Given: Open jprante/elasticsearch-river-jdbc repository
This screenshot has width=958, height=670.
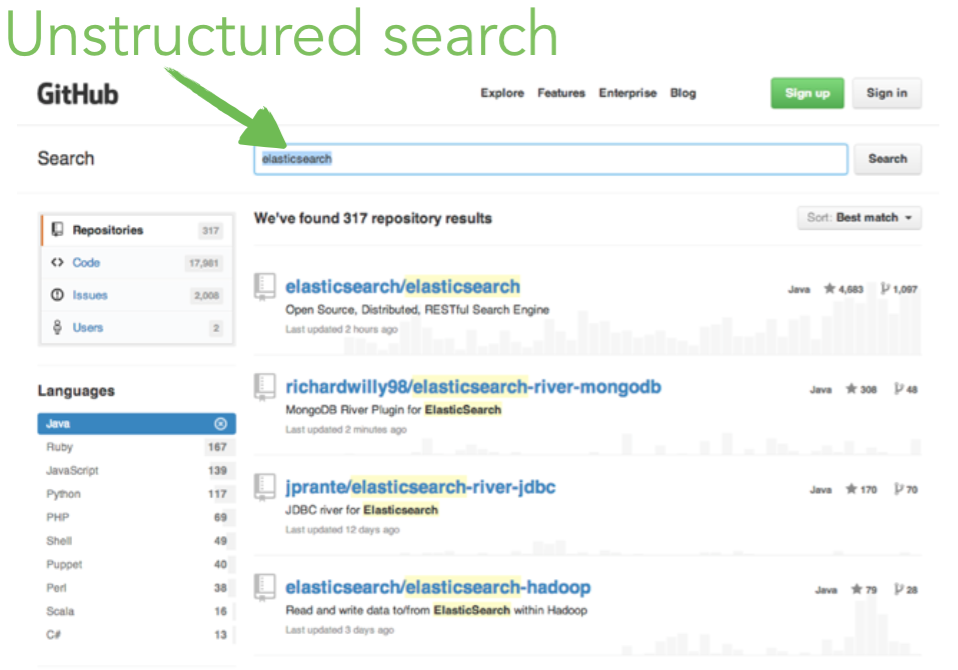Looking at the screenshot, I should pyautogui.click(x=420, y=487).
